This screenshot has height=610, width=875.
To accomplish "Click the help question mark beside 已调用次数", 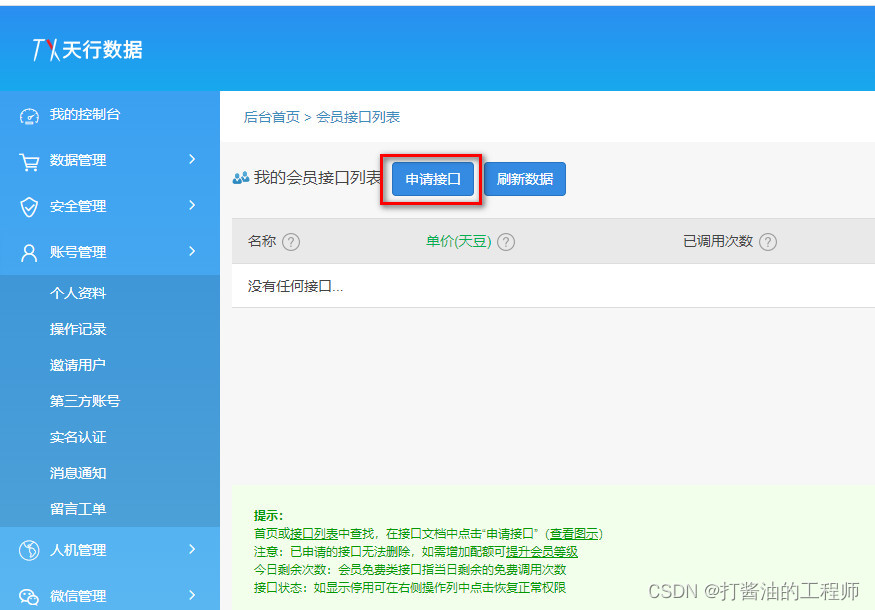I will (768, 242).
